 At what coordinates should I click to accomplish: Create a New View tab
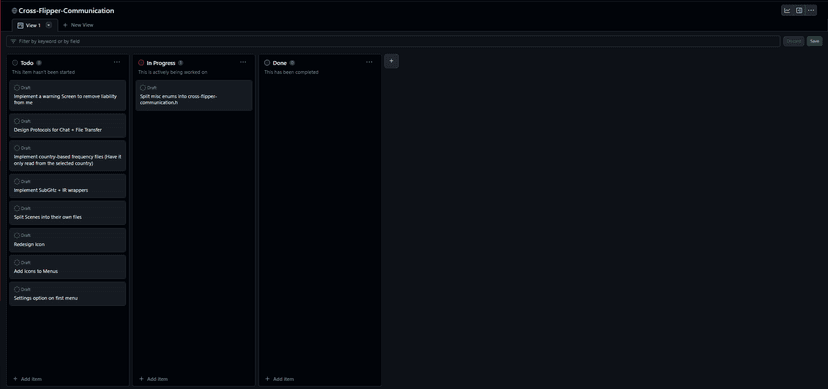(78, 25)
